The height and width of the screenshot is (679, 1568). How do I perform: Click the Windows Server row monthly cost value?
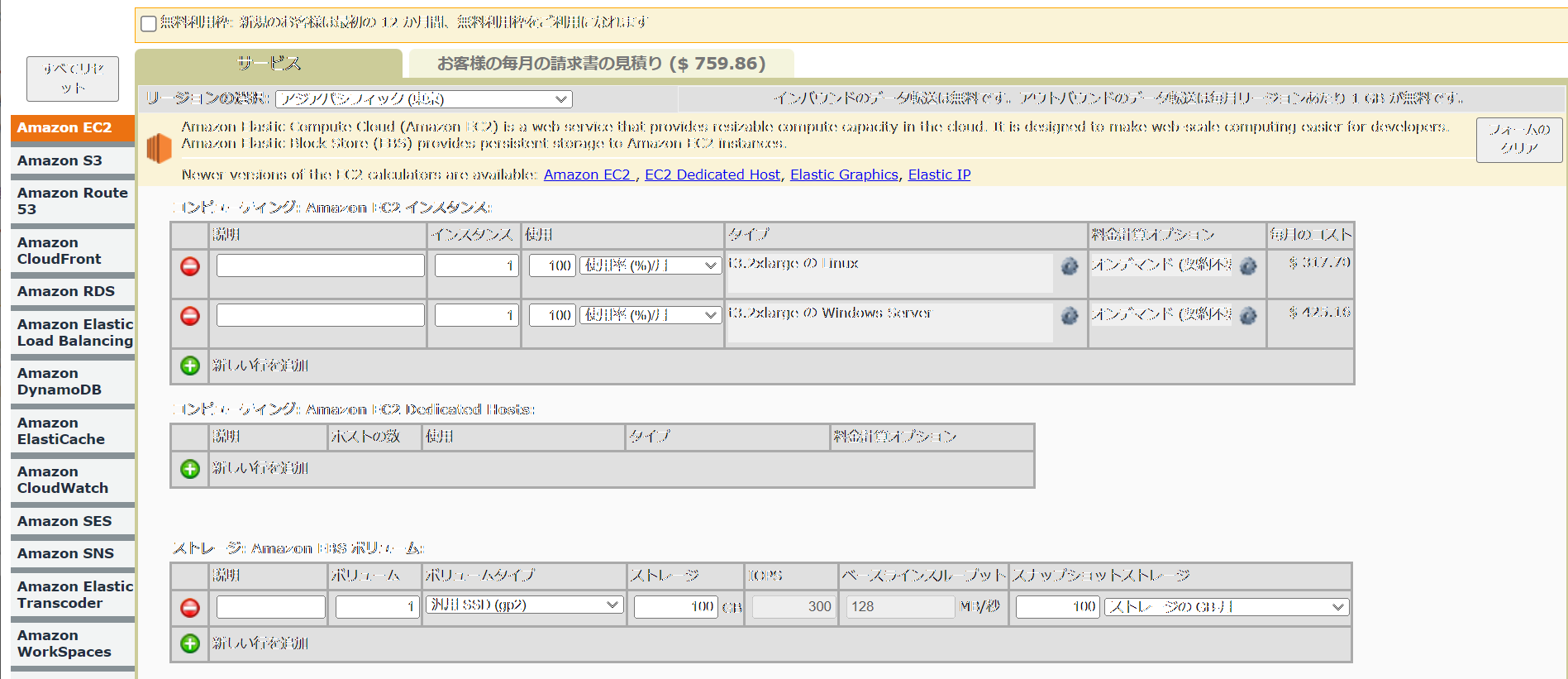pos(1319,313)
